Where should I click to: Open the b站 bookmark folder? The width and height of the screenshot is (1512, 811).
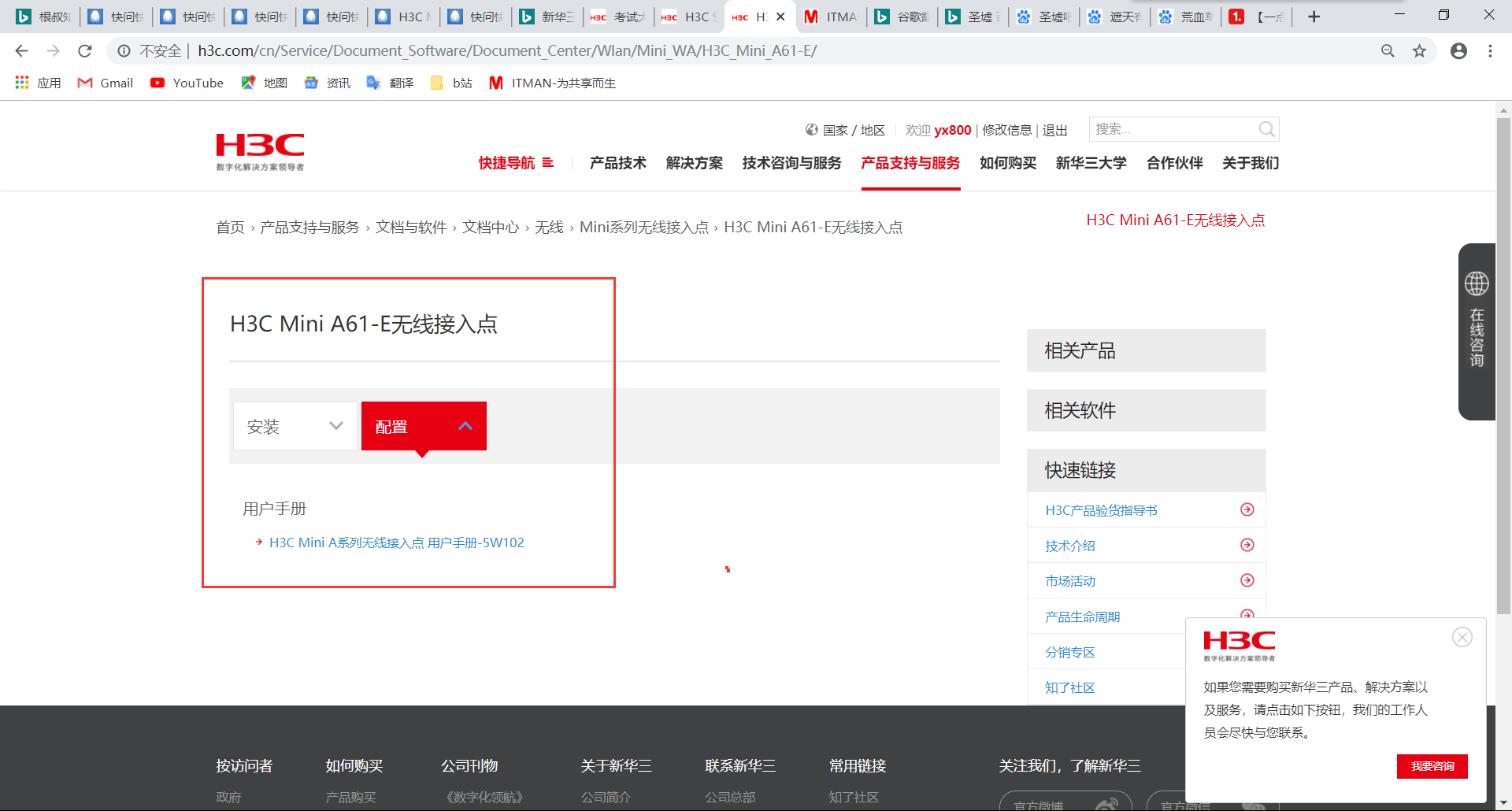[451, 83]
